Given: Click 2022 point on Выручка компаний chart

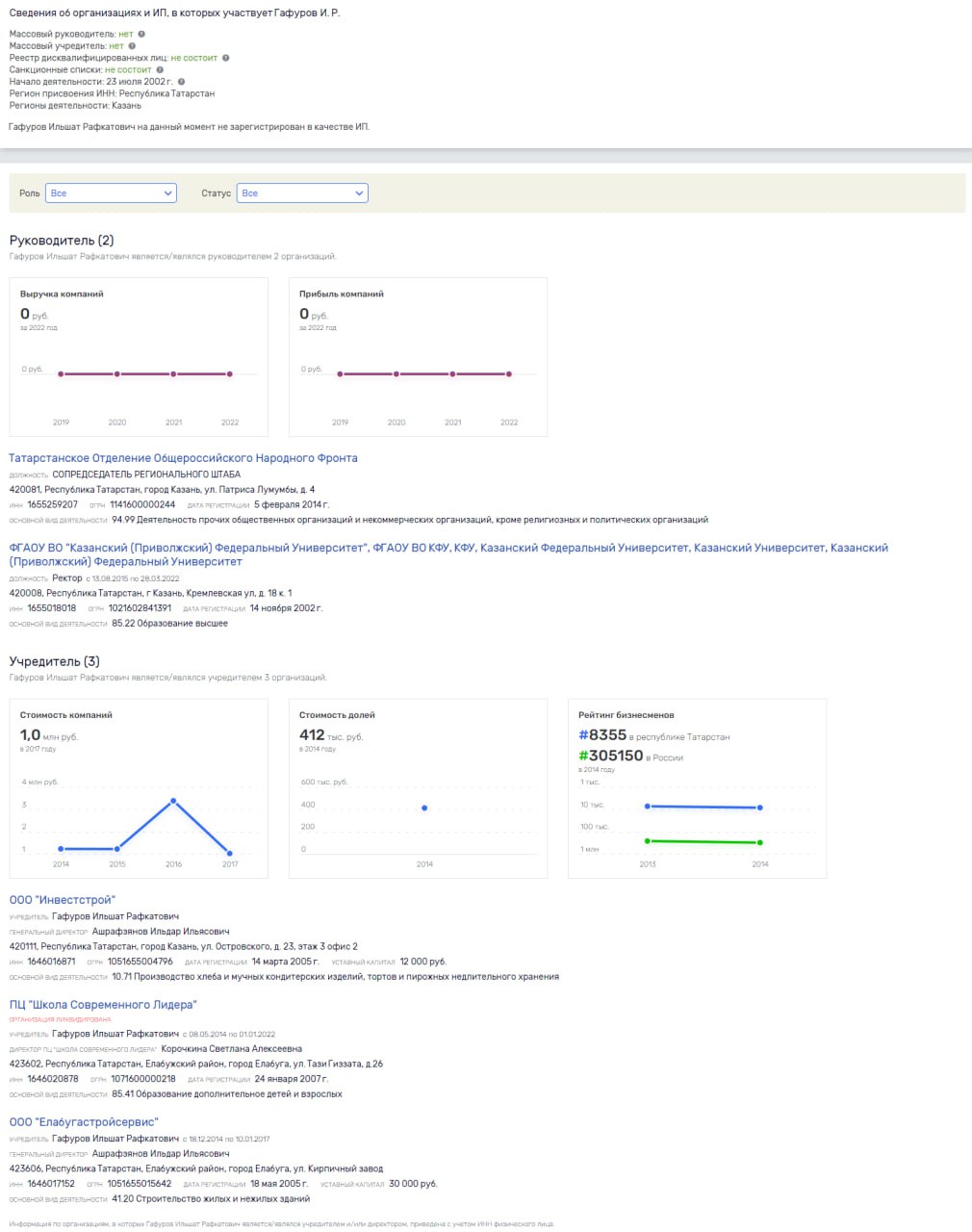Looking at the screenshot, I should tap(229, 373).
